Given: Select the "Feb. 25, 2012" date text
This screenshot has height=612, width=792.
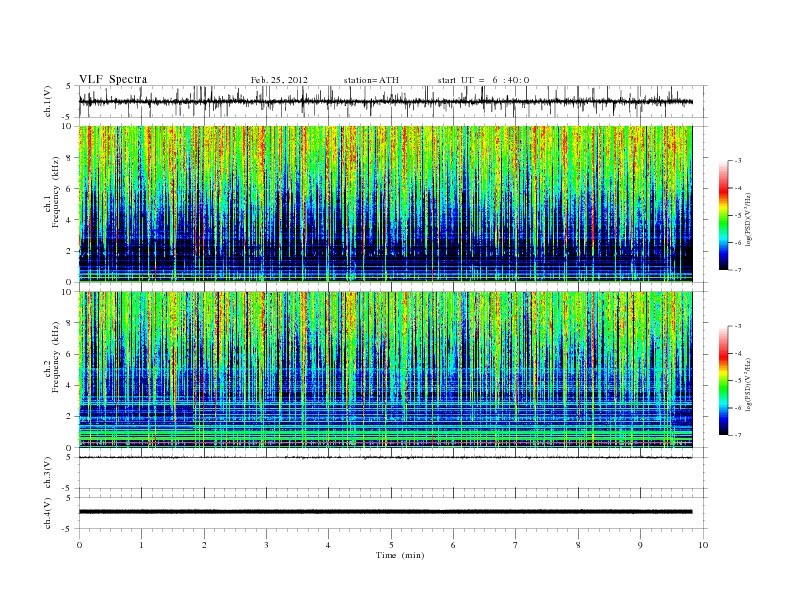Looking at the screenshot, I should click(x=279, y=80).
